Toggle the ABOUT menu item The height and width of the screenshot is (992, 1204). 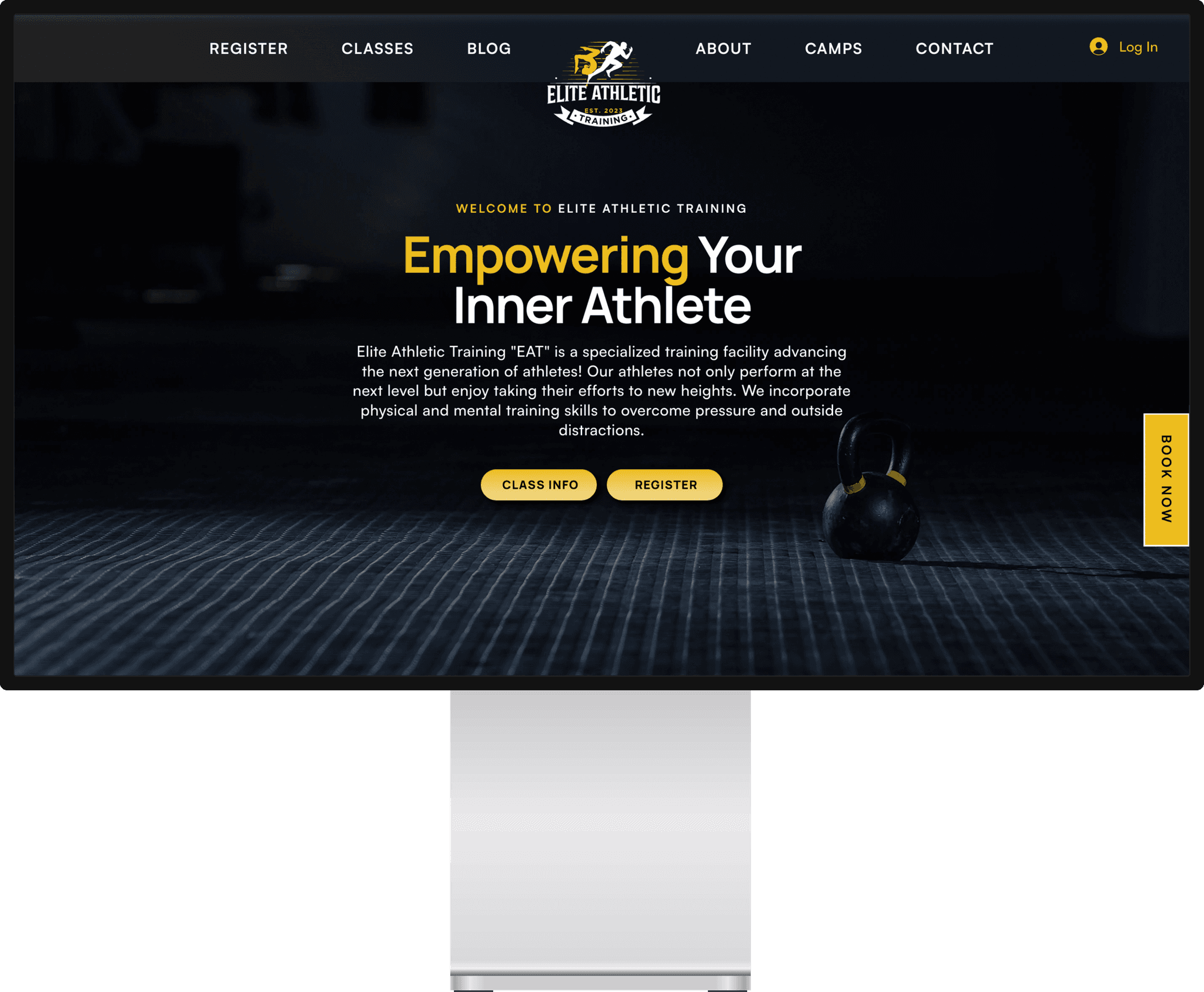[722, 48]
